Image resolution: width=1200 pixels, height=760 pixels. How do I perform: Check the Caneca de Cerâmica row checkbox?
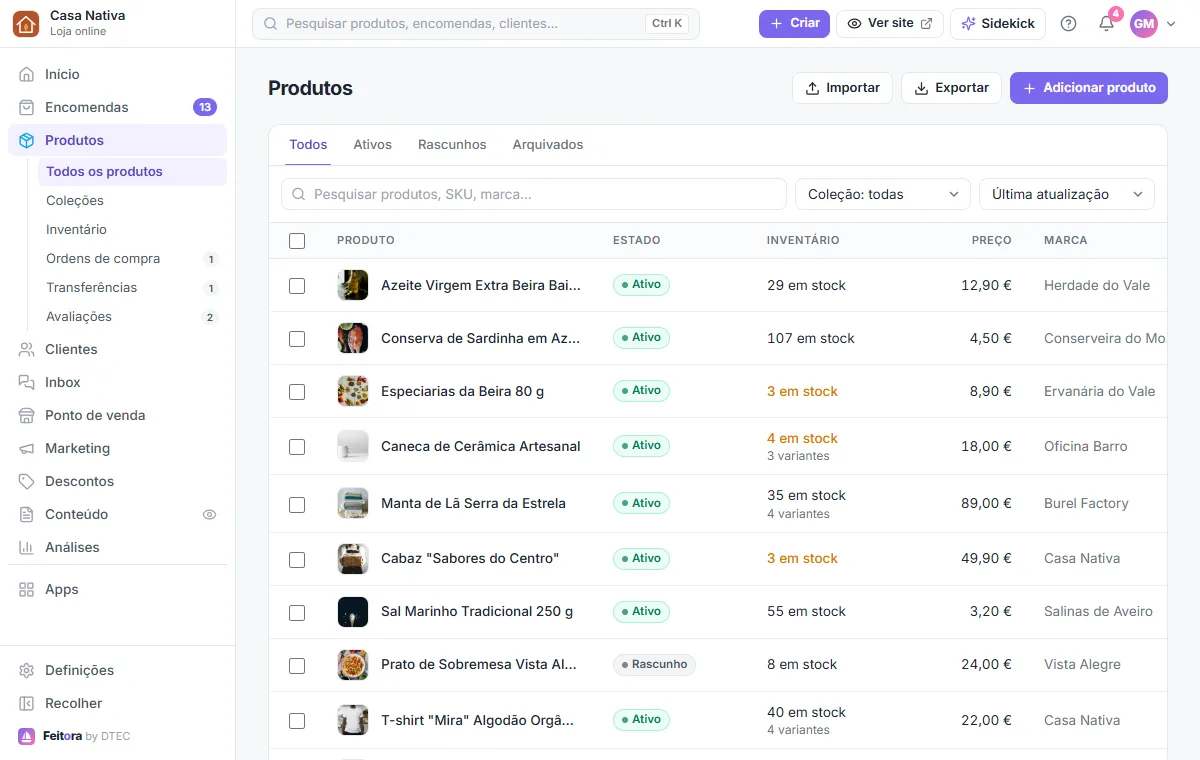pyautogui.click(x=297, y=446)
